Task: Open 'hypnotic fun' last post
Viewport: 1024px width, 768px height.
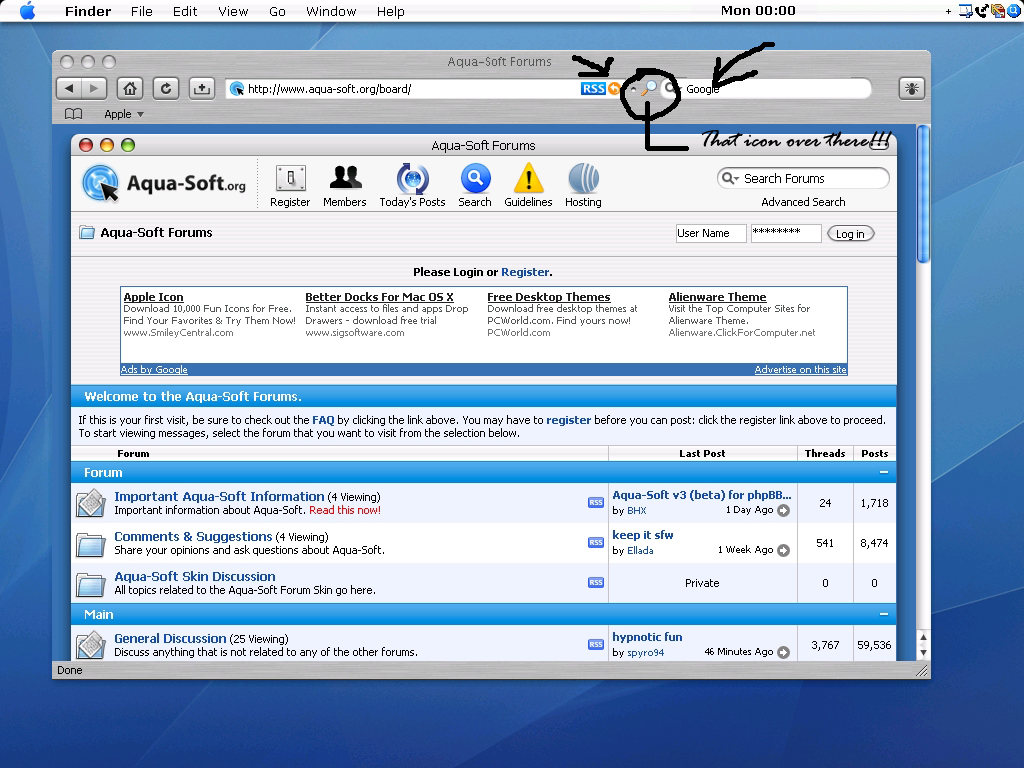Action: [647, 637]
